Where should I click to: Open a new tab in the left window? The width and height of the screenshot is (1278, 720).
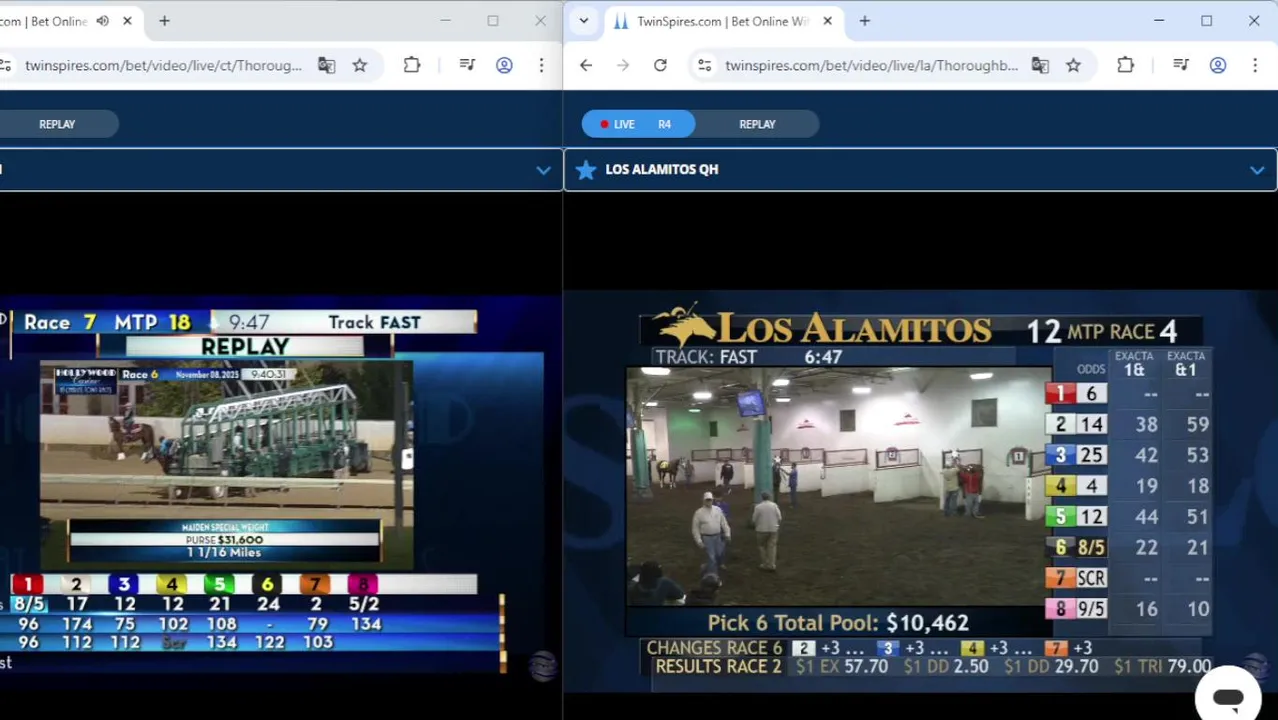click(x=164, y=21)
